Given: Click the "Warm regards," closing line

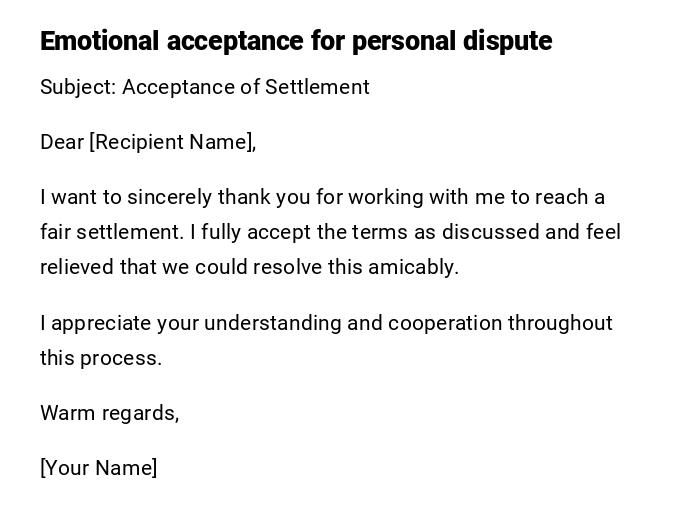Looking at the screenshot, I should click(x=109, y=413).
